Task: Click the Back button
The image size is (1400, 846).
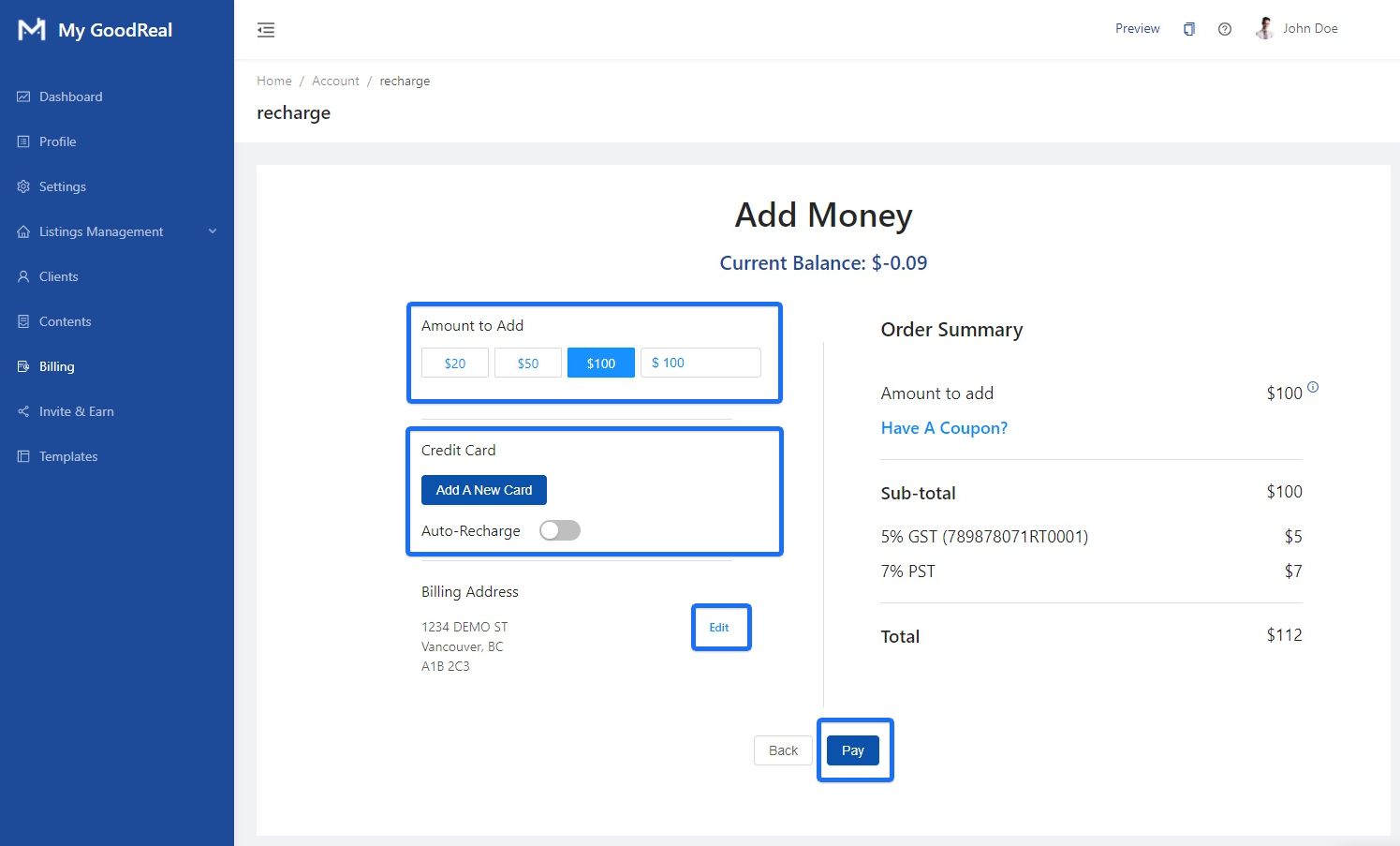Action: (783, 750)
